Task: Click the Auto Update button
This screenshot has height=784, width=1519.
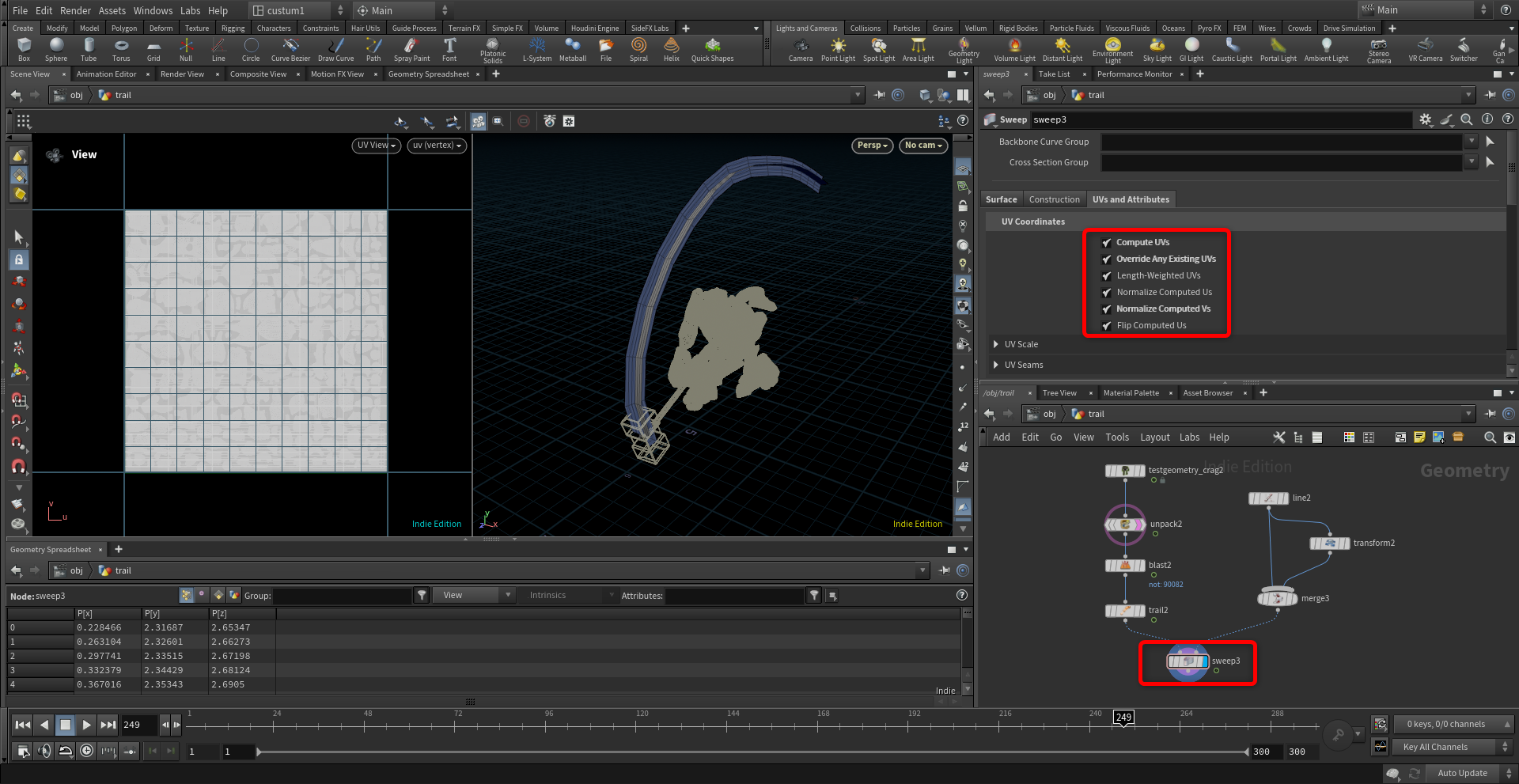Action: coord(1462,773)
